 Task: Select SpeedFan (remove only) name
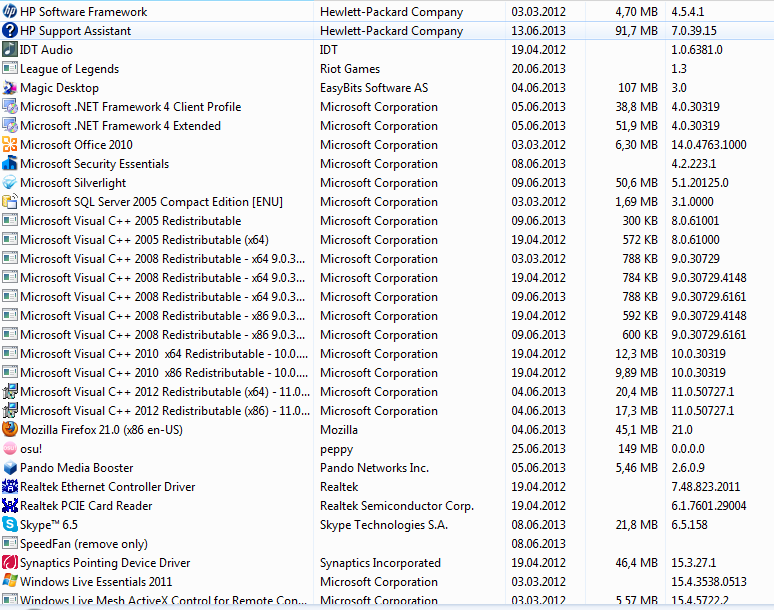(84, 544)
